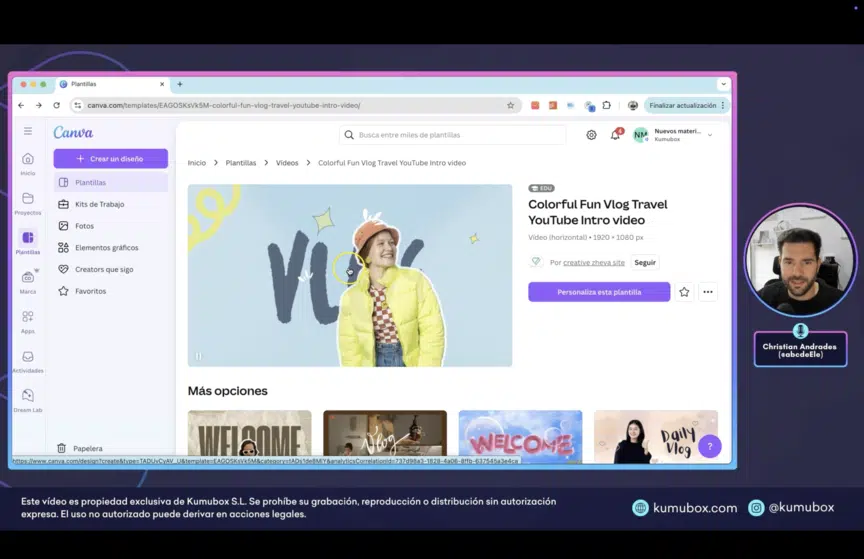
Task: Open the tab list chevron in browser
Action: click(x=723, y=84)
